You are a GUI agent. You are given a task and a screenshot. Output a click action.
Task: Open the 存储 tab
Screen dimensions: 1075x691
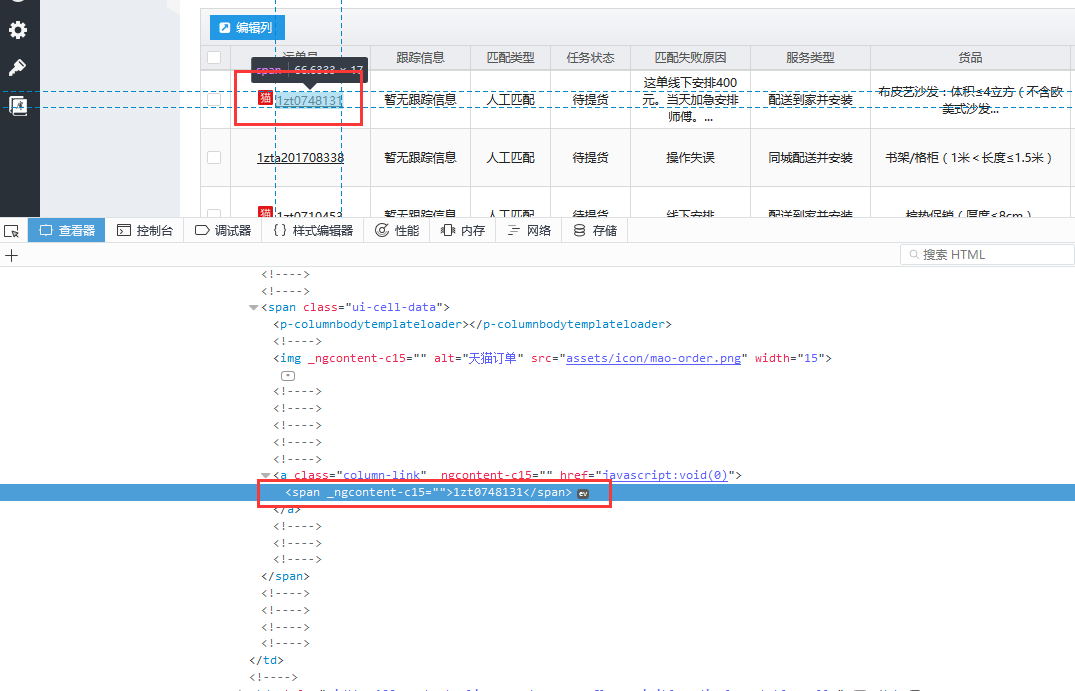tap(594, 230)
